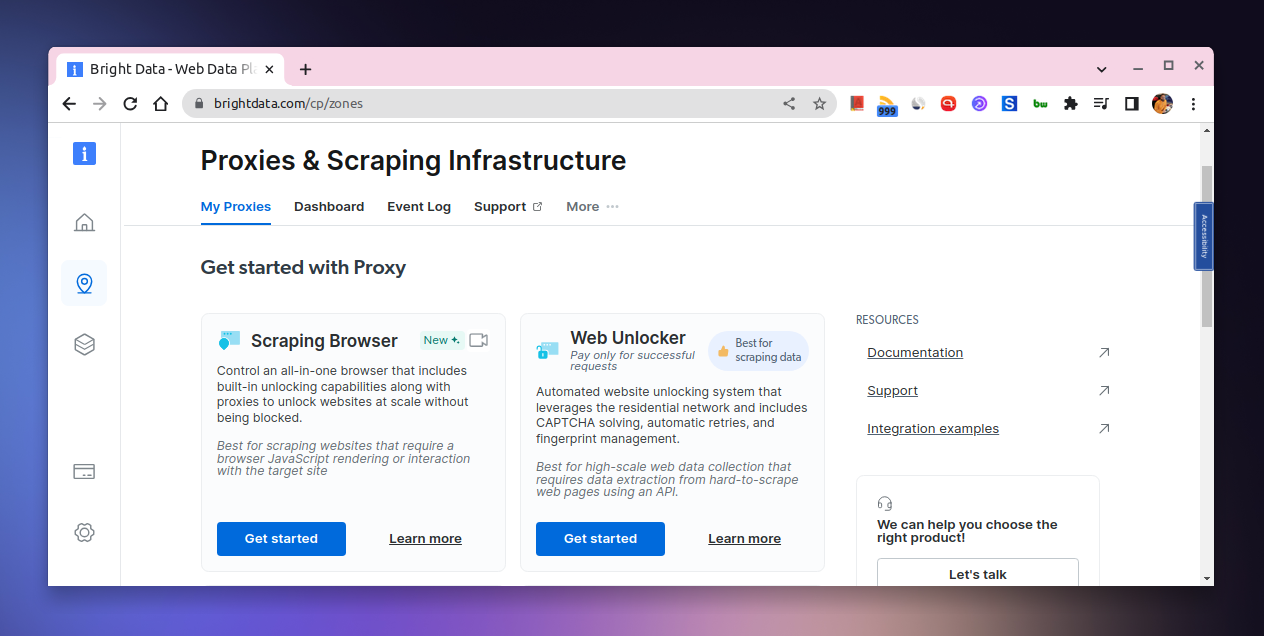Click arrow icon beside Integration examples
1264x636 pixels.
pos(1104,428)
